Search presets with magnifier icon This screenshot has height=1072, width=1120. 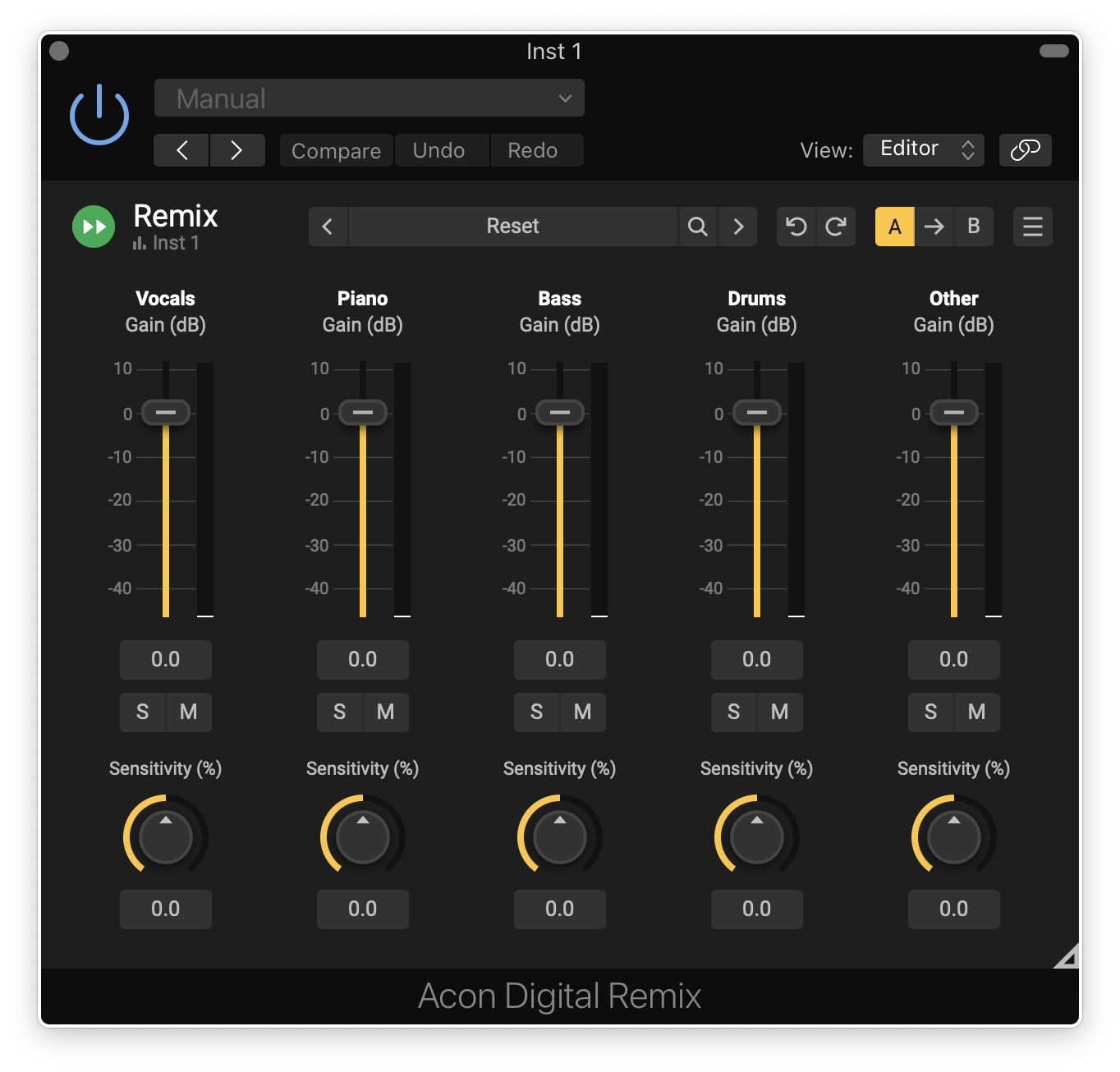[x=698, y=227]
